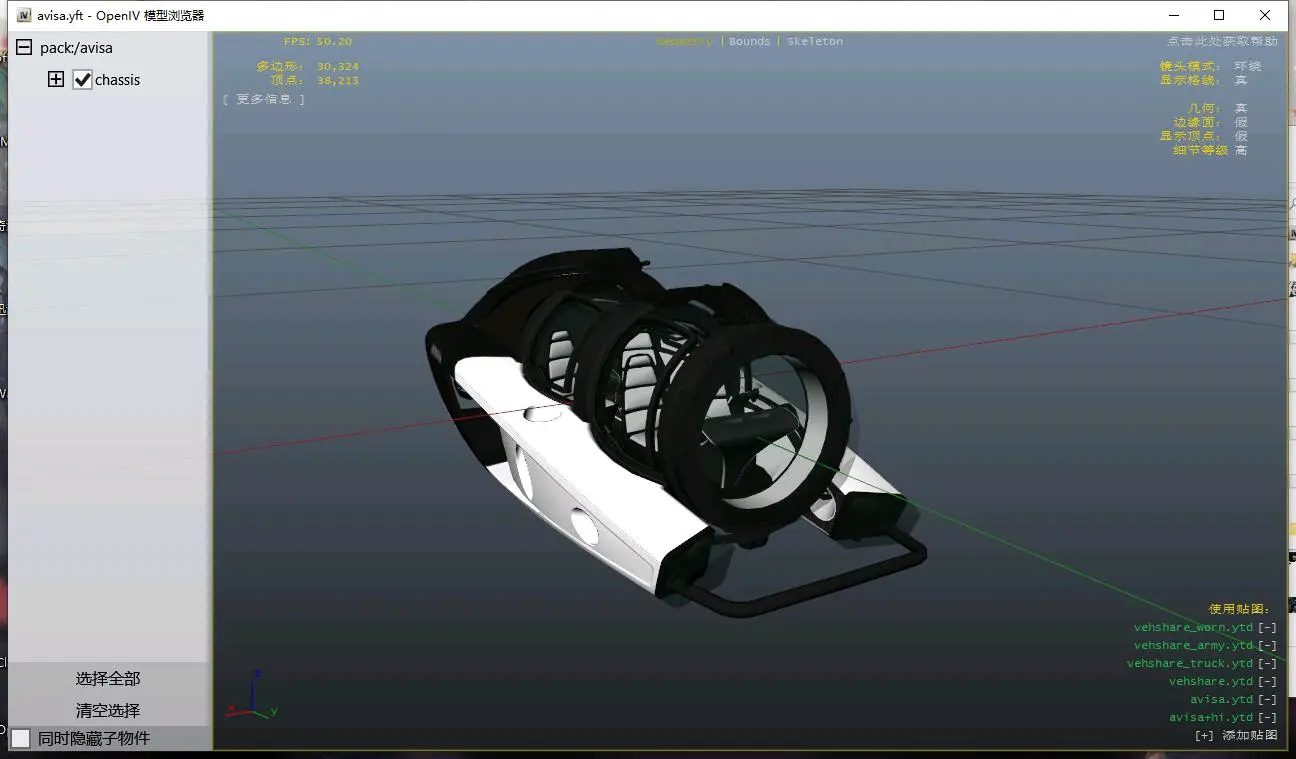The height and width of the screenshot is (759, 1296).
Task: Remove avisa+hi.ytd with its [-] button
Action: click(x=1267, y=718)
